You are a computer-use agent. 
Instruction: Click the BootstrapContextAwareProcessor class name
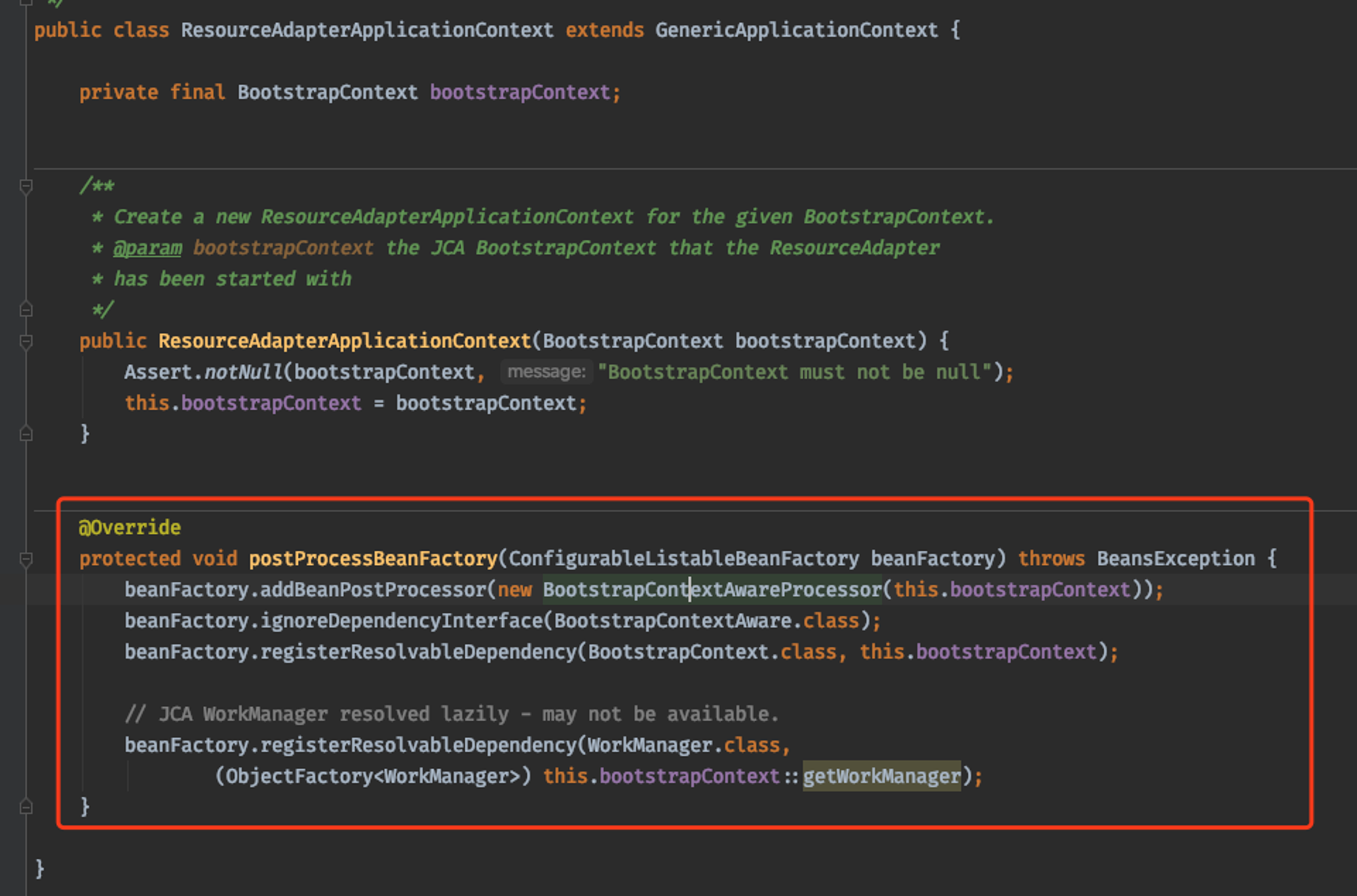pos(712,590)
